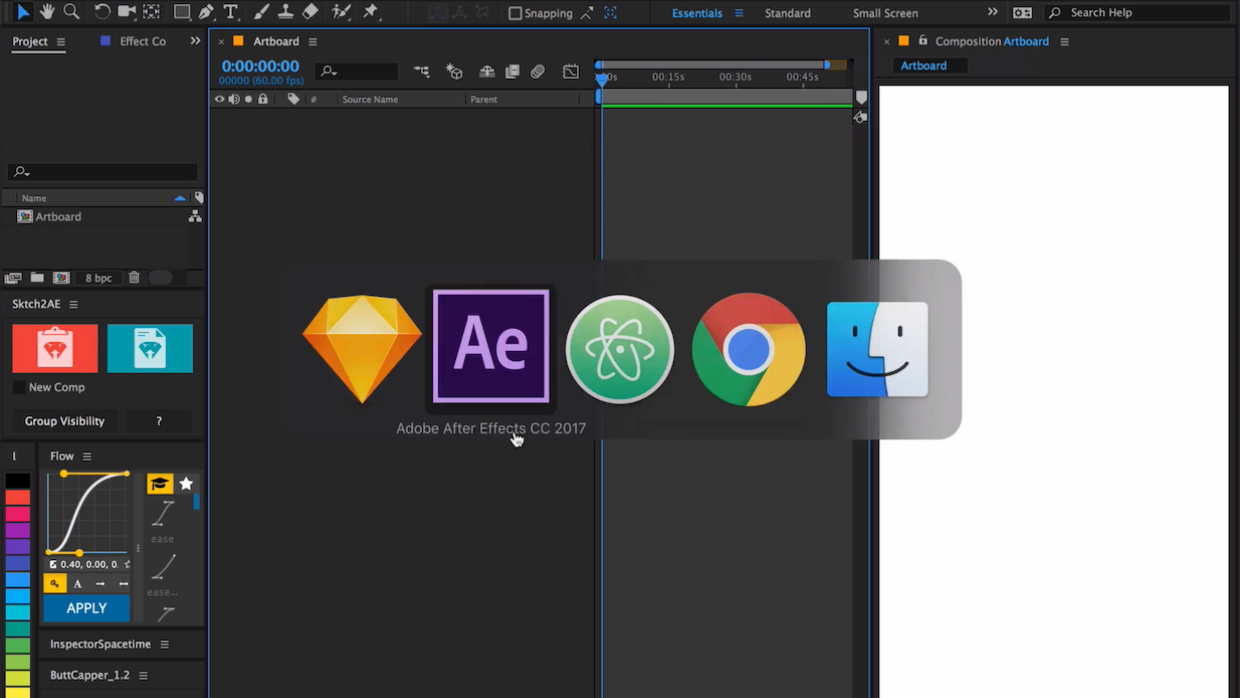Screen dimensions: 1240x698
Task: Switch to Finder in app switcher
Action: click(878, 350)
